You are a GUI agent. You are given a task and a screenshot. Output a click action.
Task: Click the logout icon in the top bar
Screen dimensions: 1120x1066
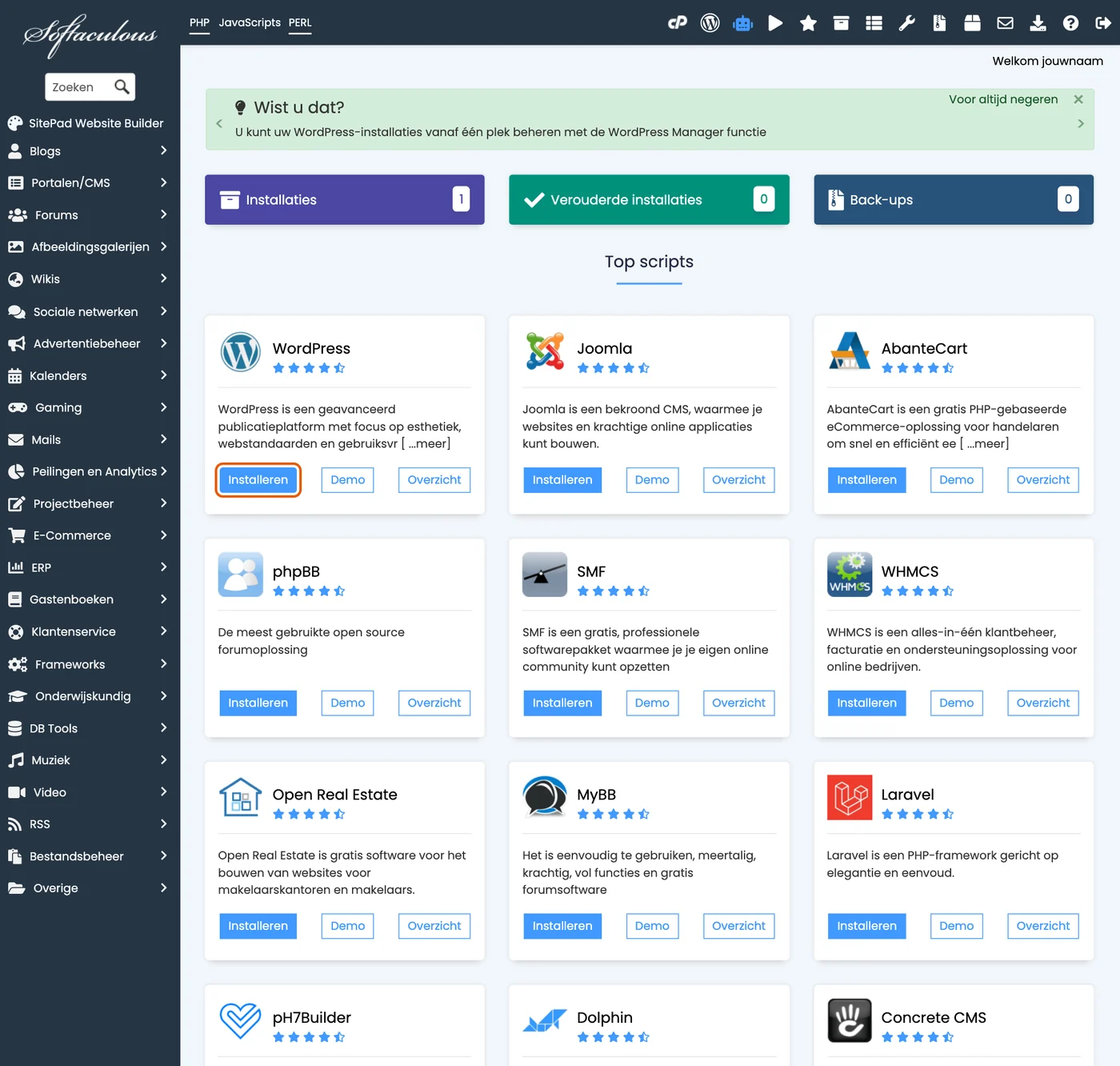point(1103,23)
